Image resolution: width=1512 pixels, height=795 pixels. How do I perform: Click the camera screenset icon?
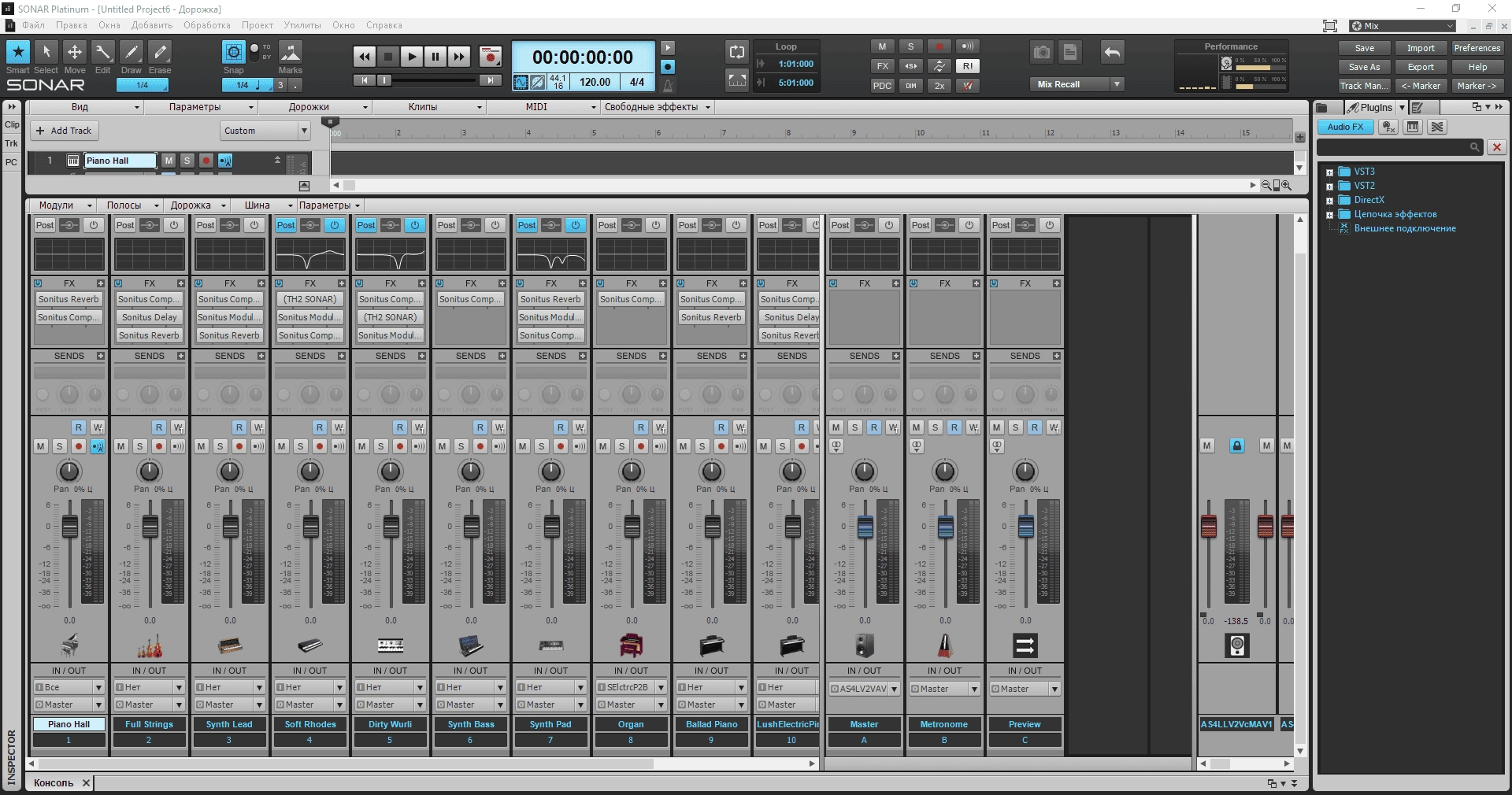pos(1042,52)
